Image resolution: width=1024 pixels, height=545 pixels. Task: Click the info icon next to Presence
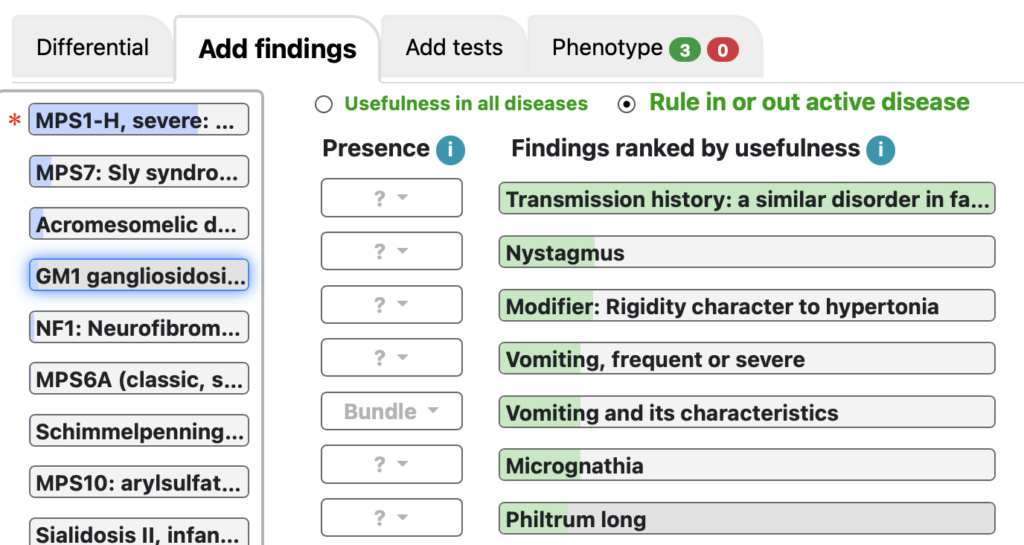tap(450, 149)
